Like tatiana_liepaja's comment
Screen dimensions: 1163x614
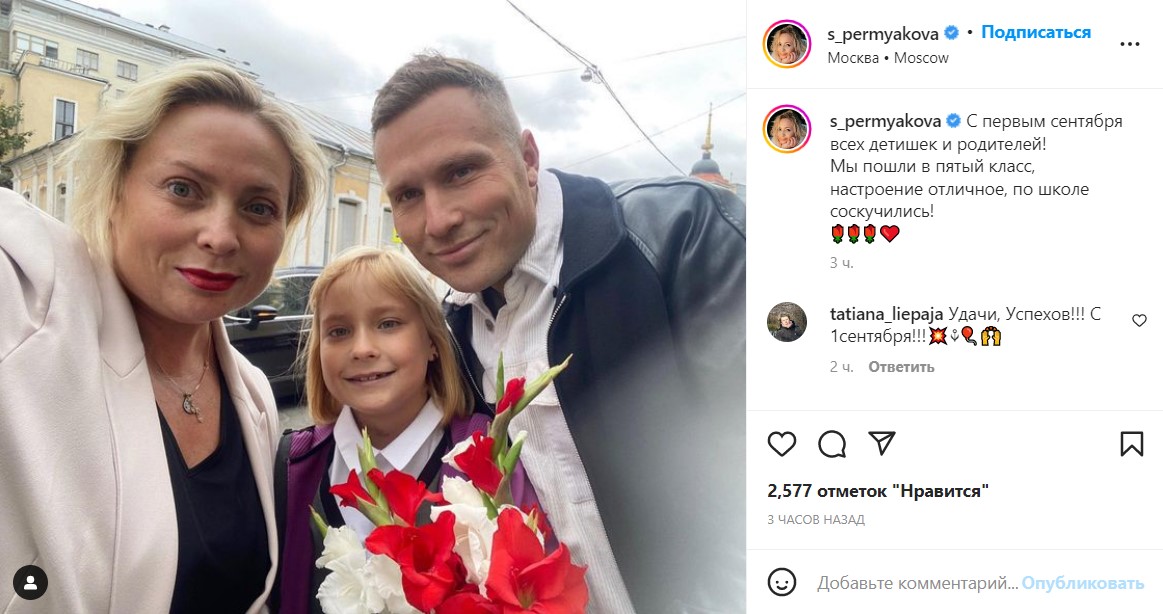1139,320
